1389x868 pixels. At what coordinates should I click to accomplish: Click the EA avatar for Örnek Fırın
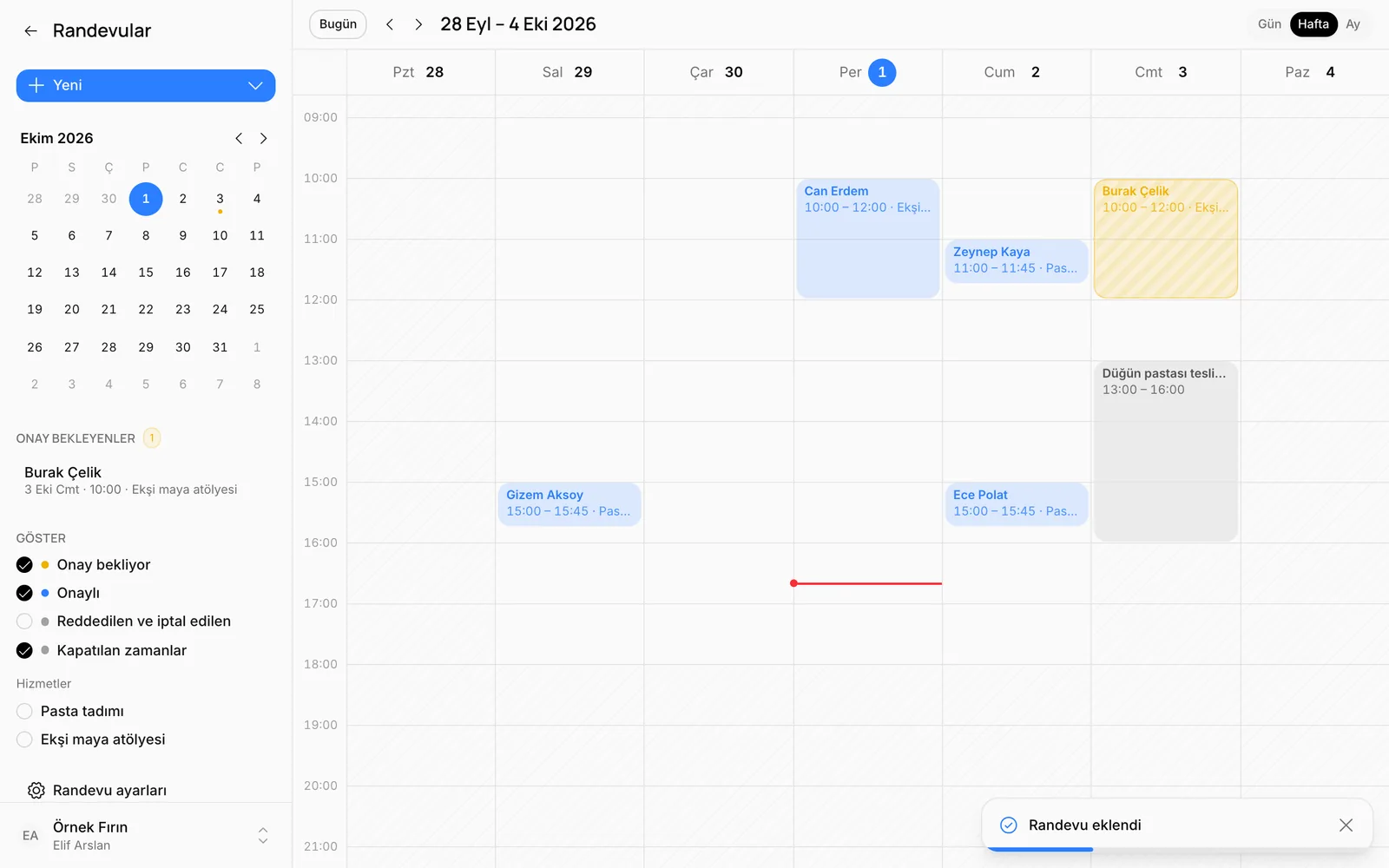coord(30,835)
